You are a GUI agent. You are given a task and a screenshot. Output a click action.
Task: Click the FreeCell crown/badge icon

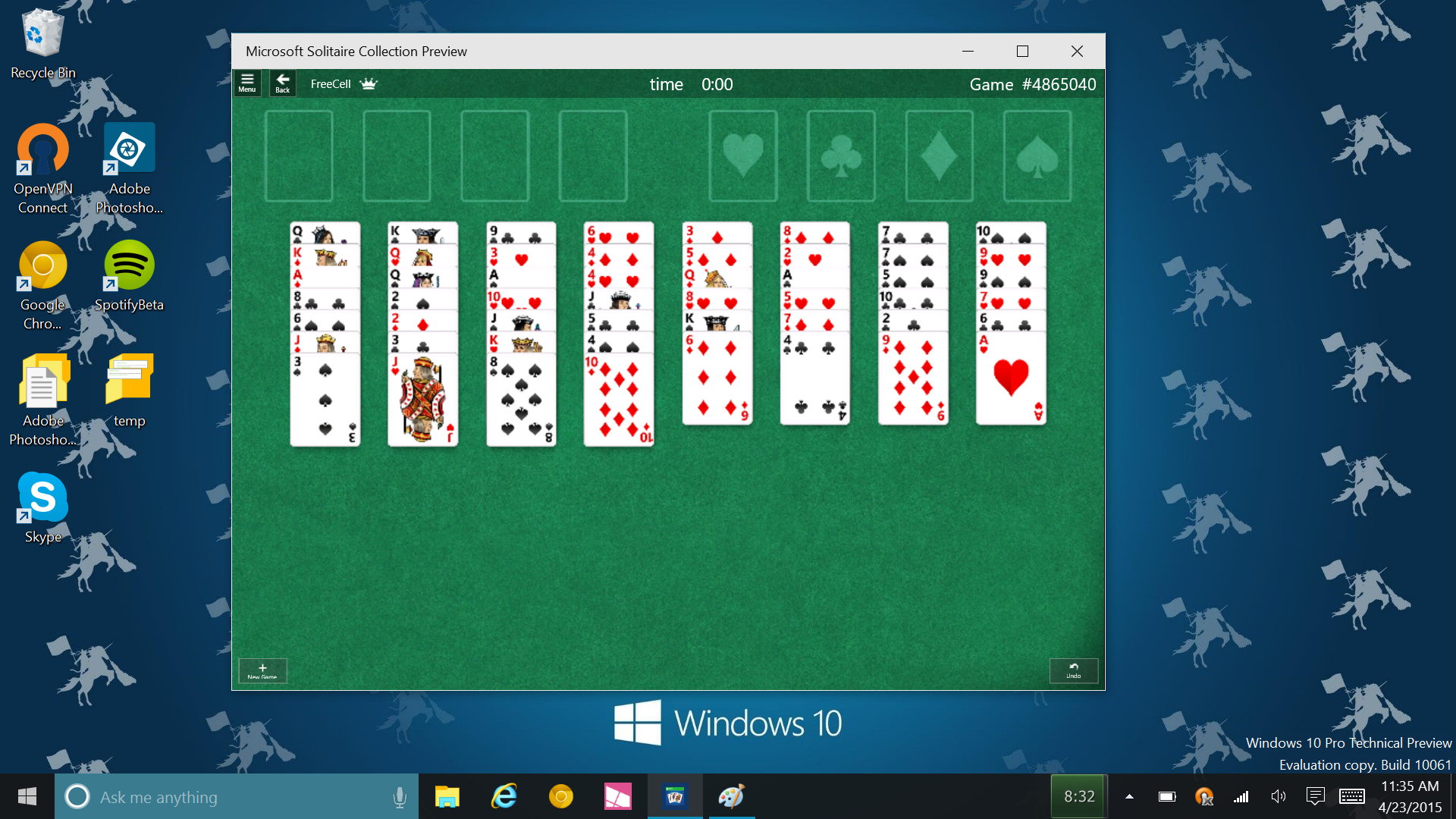click(x=369, y=83)
